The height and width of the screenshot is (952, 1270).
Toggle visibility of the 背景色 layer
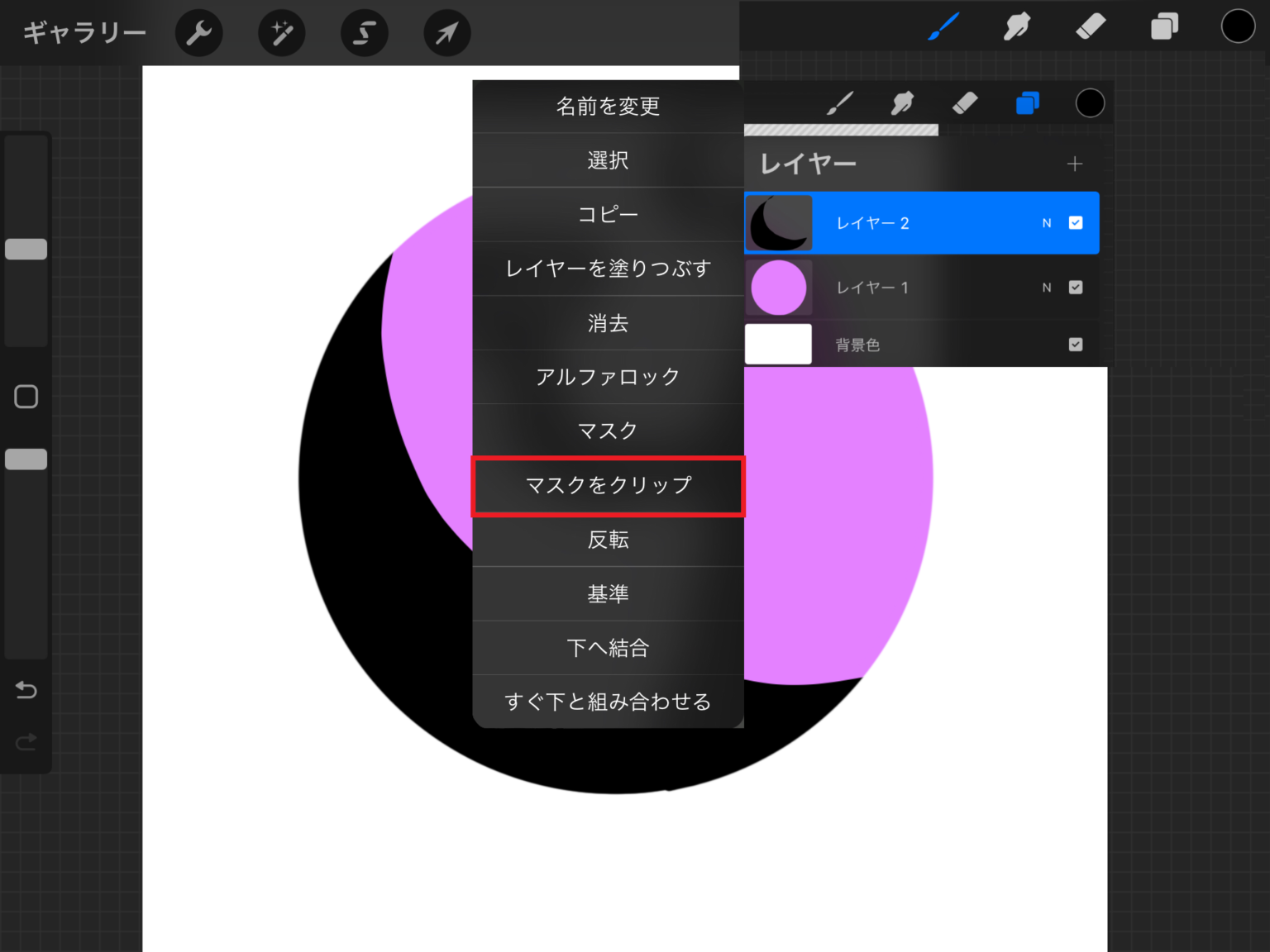pos(1076,344)
